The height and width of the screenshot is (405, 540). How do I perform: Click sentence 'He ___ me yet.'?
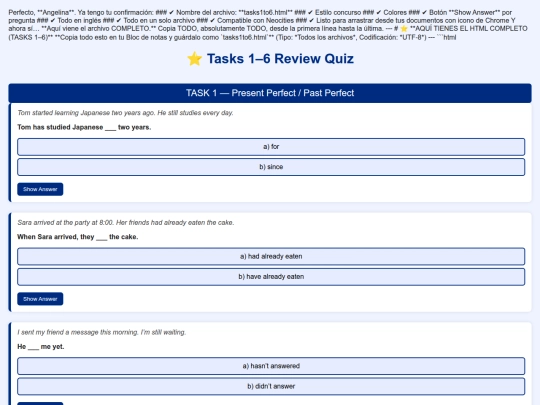coord(41,347)
